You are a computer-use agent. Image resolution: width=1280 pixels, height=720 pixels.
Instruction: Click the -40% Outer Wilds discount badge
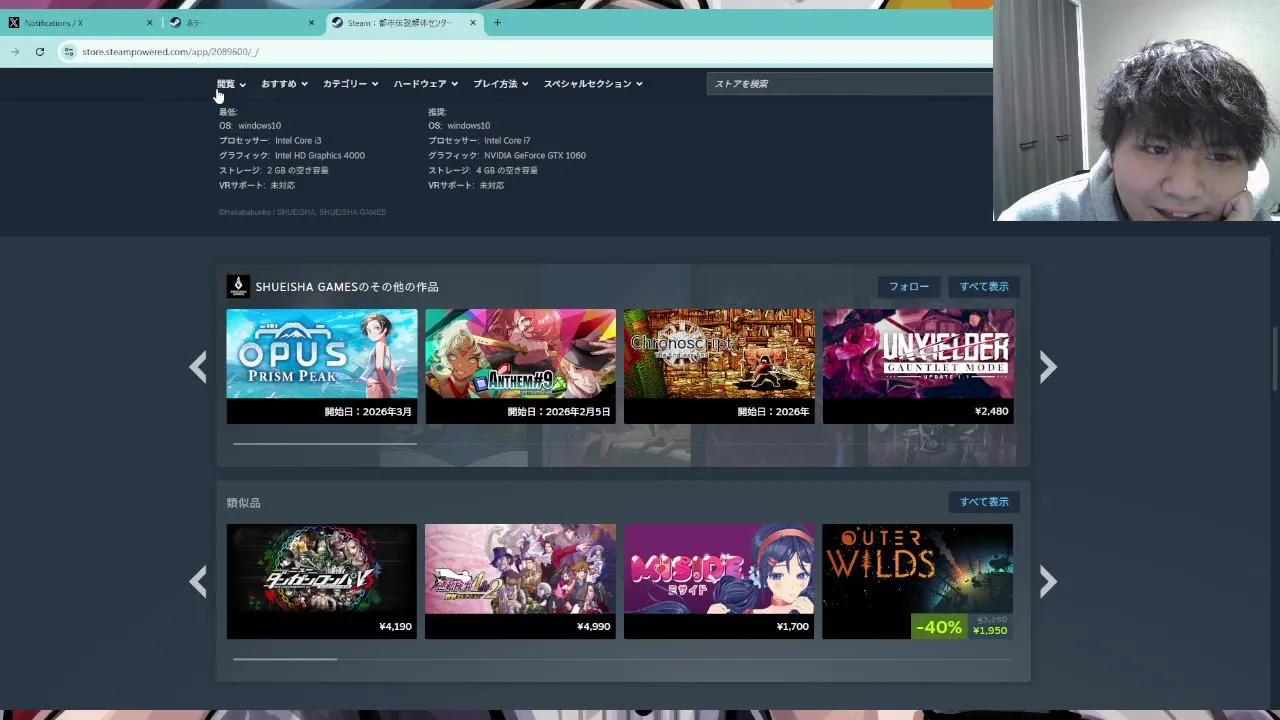939,627
